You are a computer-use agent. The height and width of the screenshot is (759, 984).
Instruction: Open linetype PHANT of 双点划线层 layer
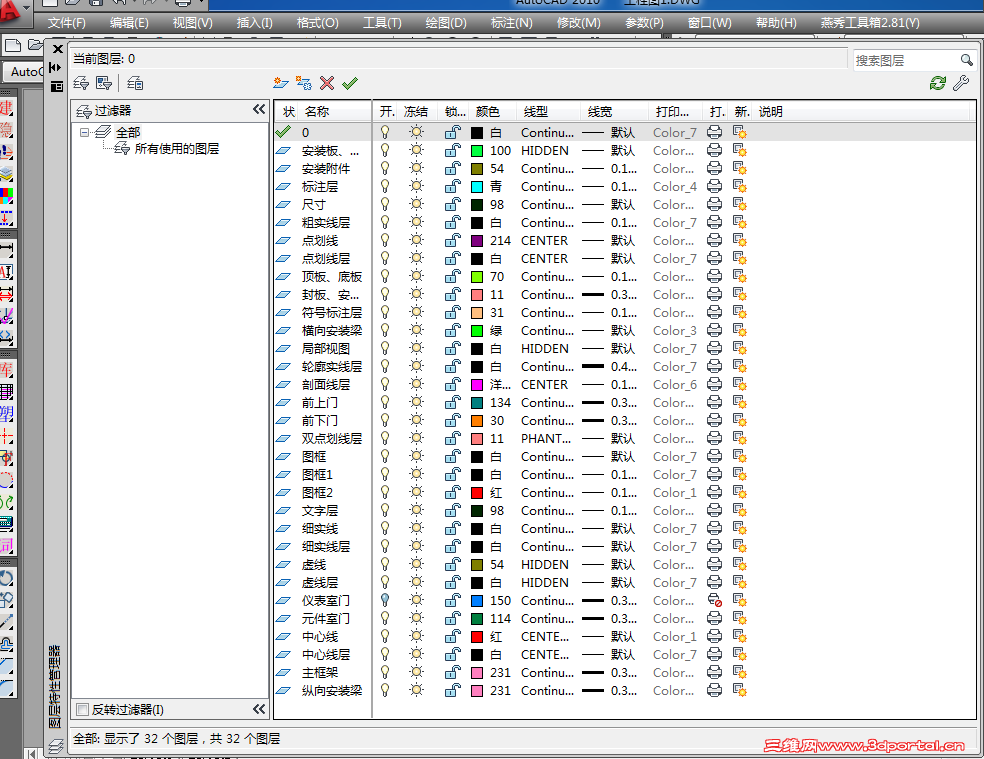tap(546, 438)
